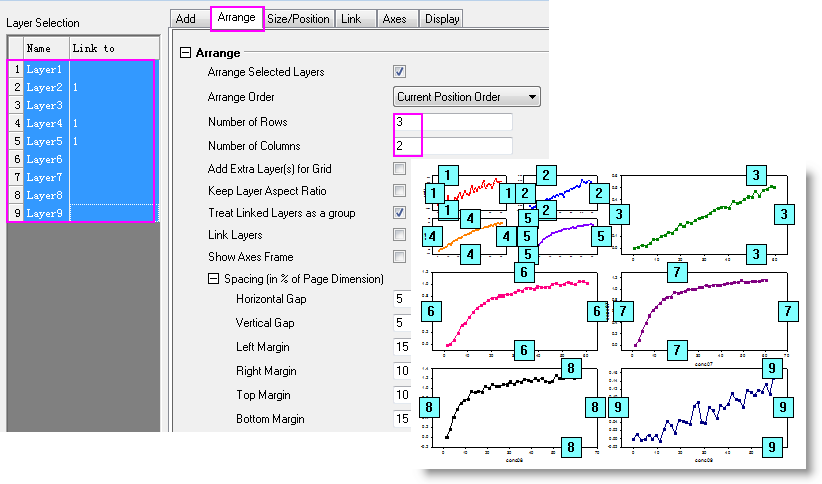Open the Arrange Order dropdown
822x484 pixels.
tap(467, 97)
